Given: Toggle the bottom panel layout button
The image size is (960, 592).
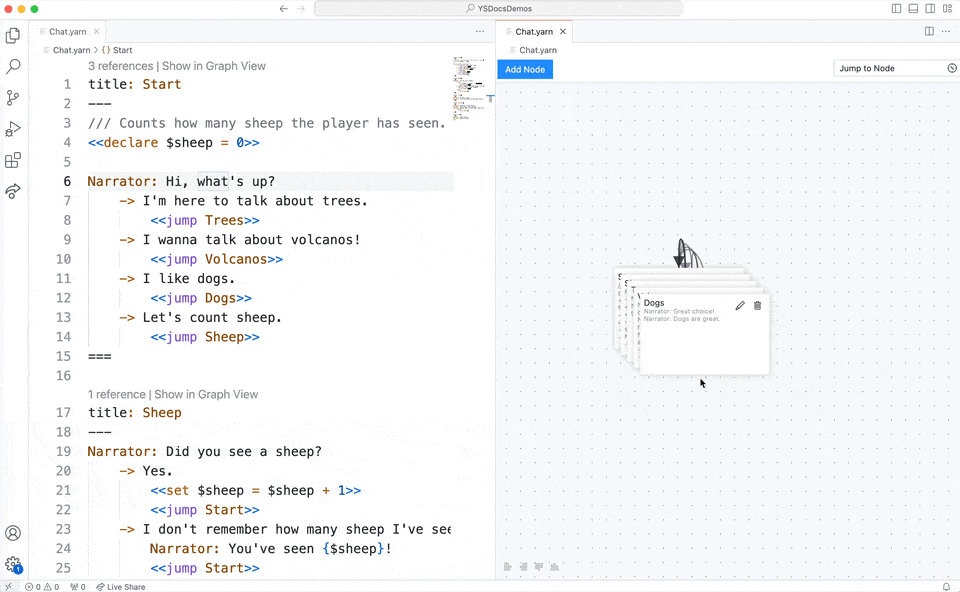Looking at the screenshot, I should [x=913, y=8].
